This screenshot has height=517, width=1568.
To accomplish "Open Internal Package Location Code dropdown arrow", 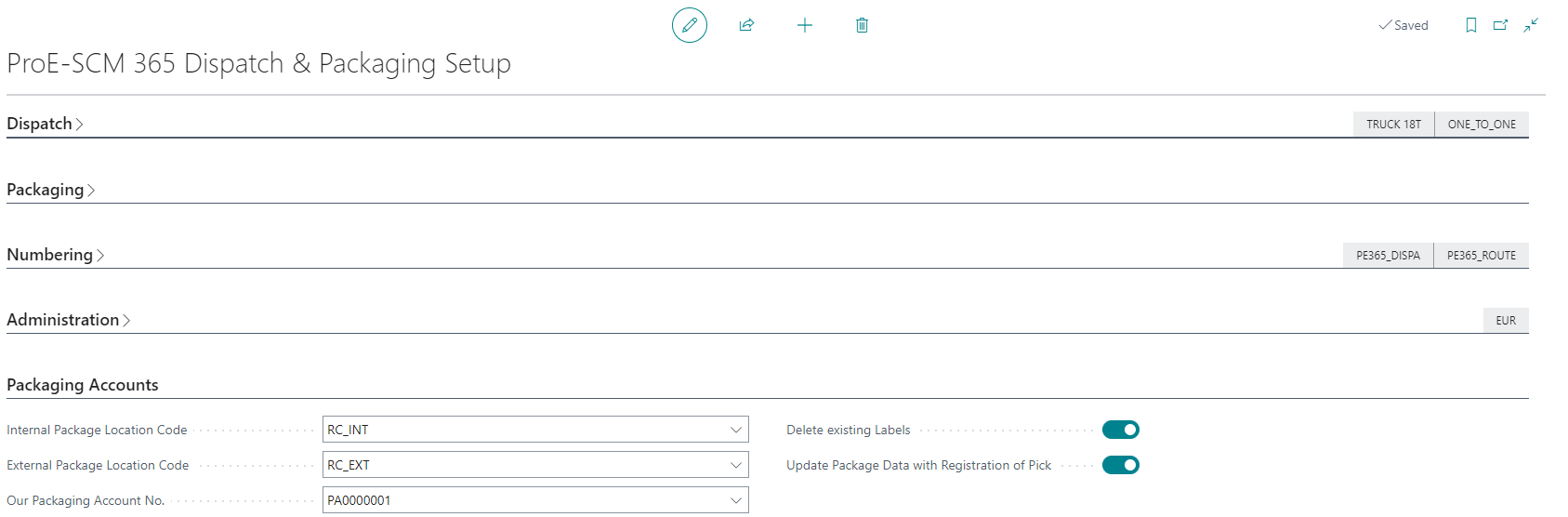I will 736,430.
